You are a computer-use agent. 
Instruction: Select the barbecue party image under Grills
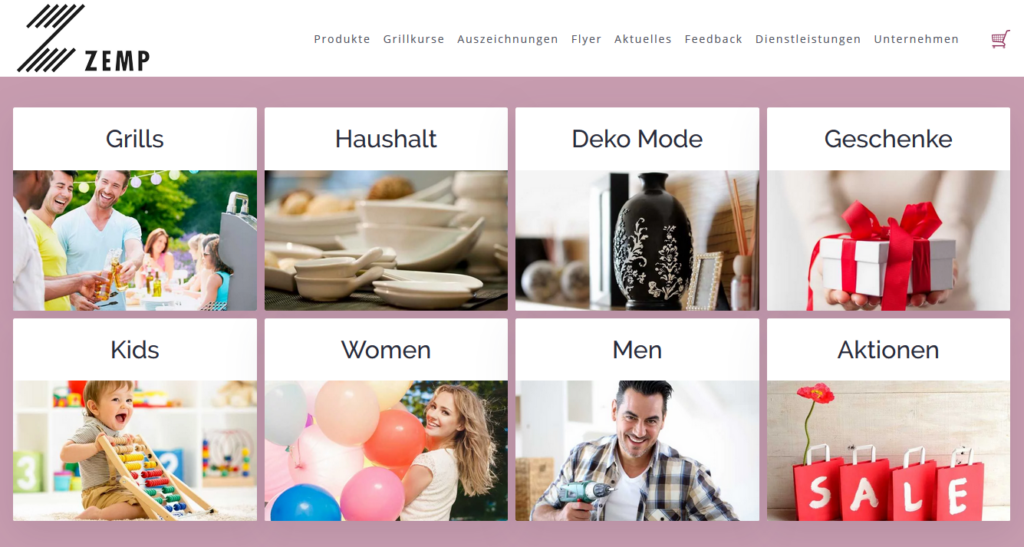click(x=135, y=240)
